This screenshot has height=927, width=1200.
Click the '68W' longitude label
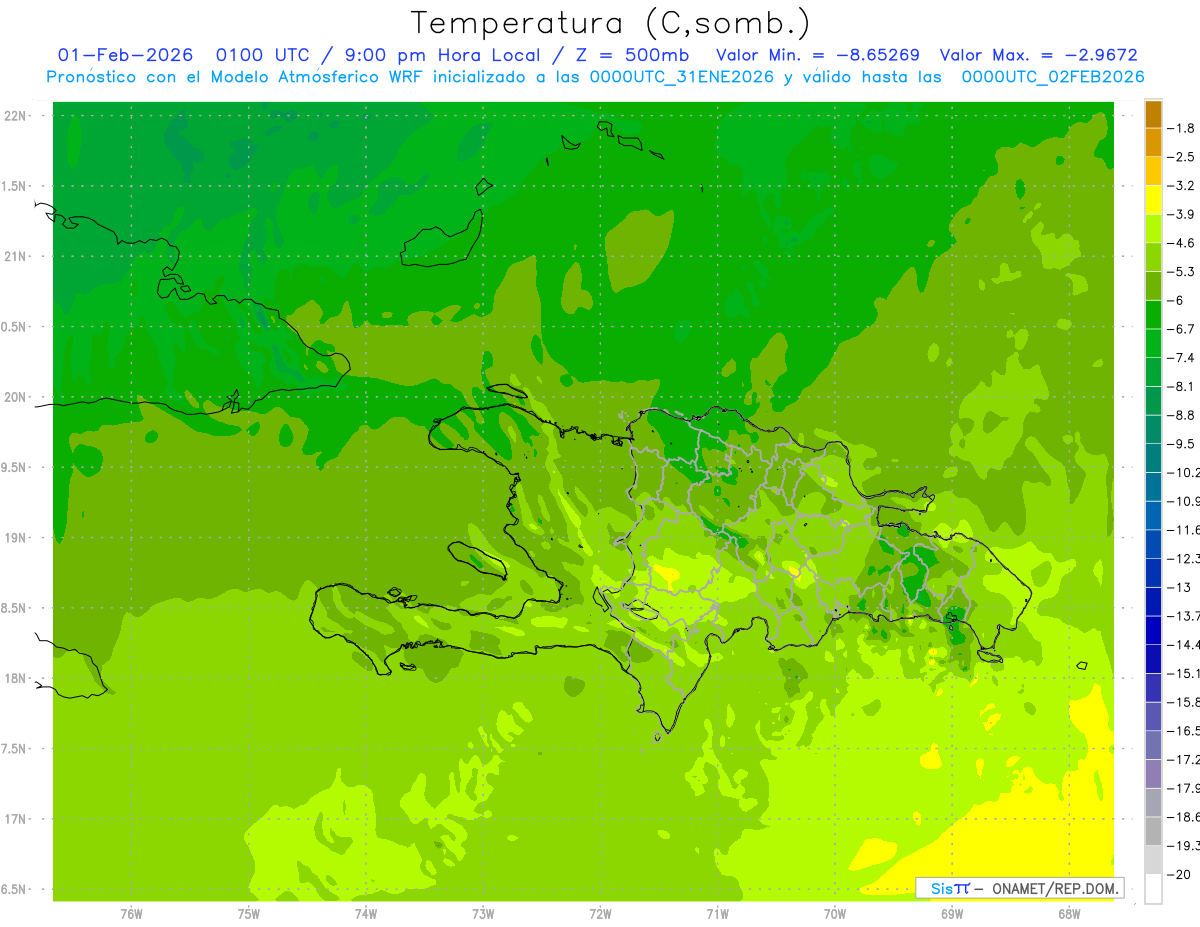1069,914
